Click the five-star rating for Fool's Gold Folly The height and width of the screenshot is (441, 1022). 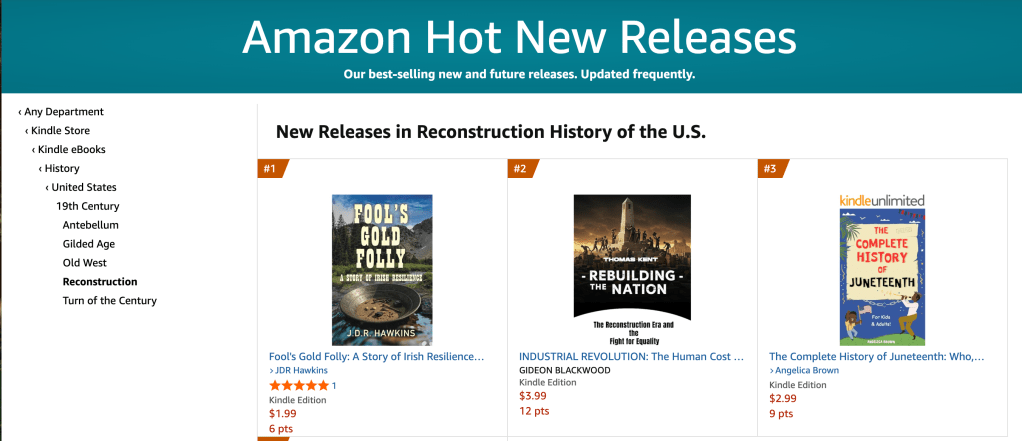coord(299,385)
